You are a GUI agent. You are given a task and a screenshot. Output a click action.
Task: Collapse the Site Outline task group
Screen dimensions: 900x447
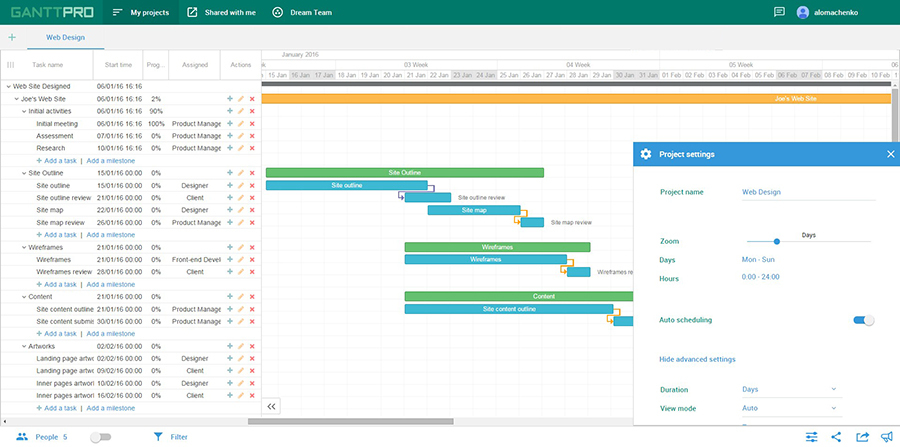24,173
